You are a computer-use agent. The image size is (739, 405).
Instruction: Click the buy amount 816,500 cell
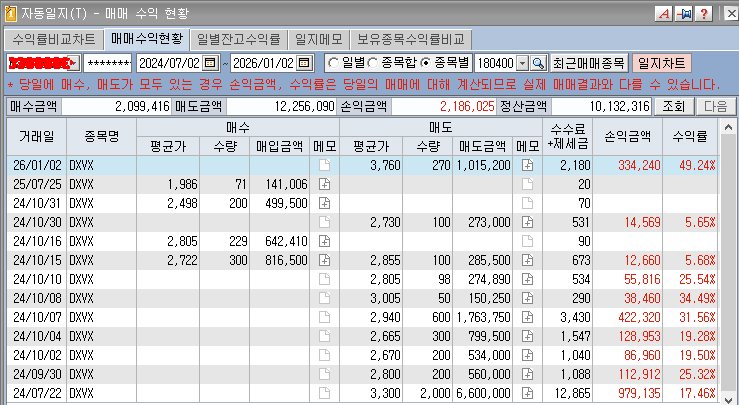[x=279, y=260]
